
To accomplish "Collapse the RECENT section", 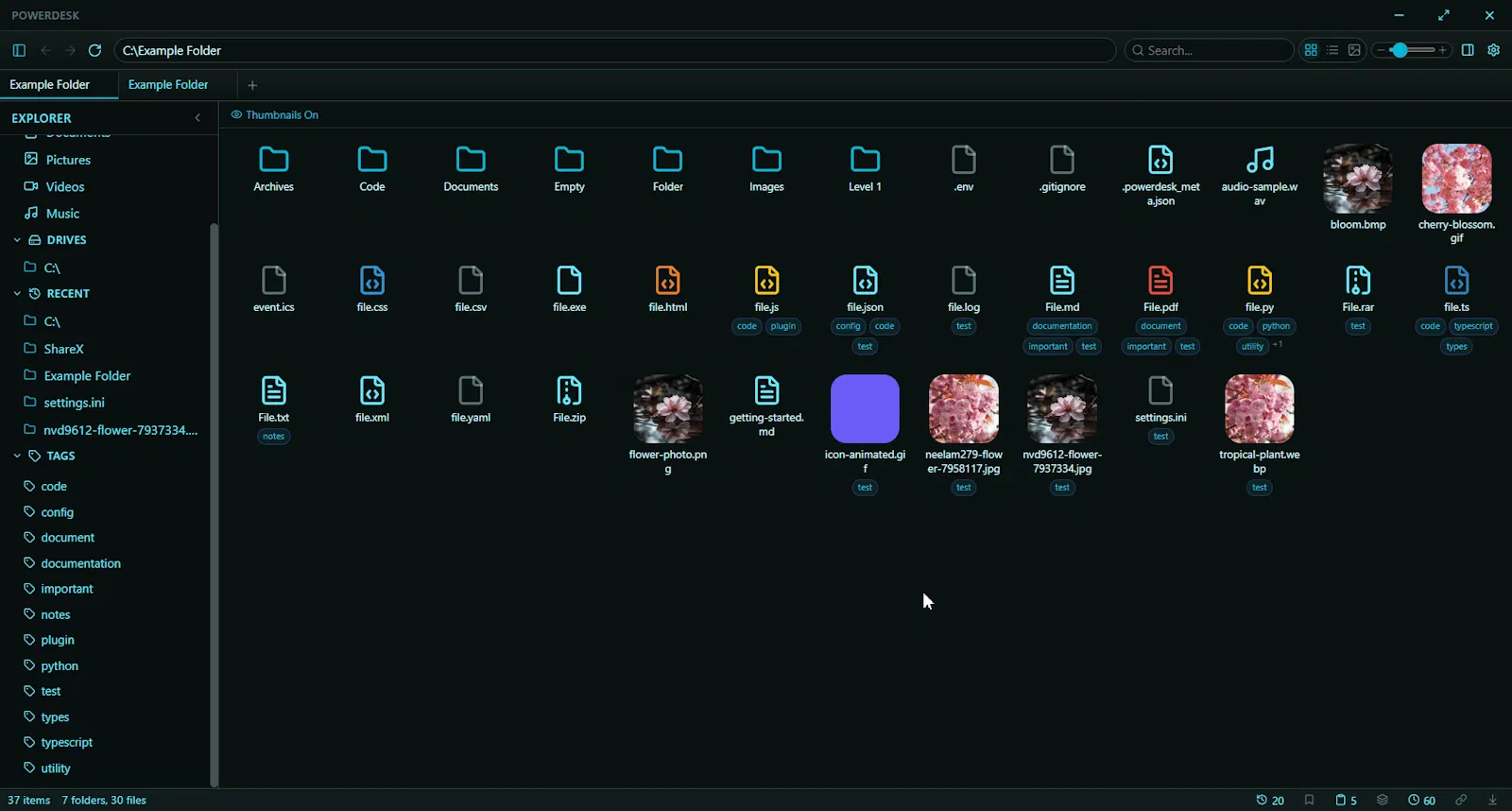I will pyautogui.click(x=17, y=294).
